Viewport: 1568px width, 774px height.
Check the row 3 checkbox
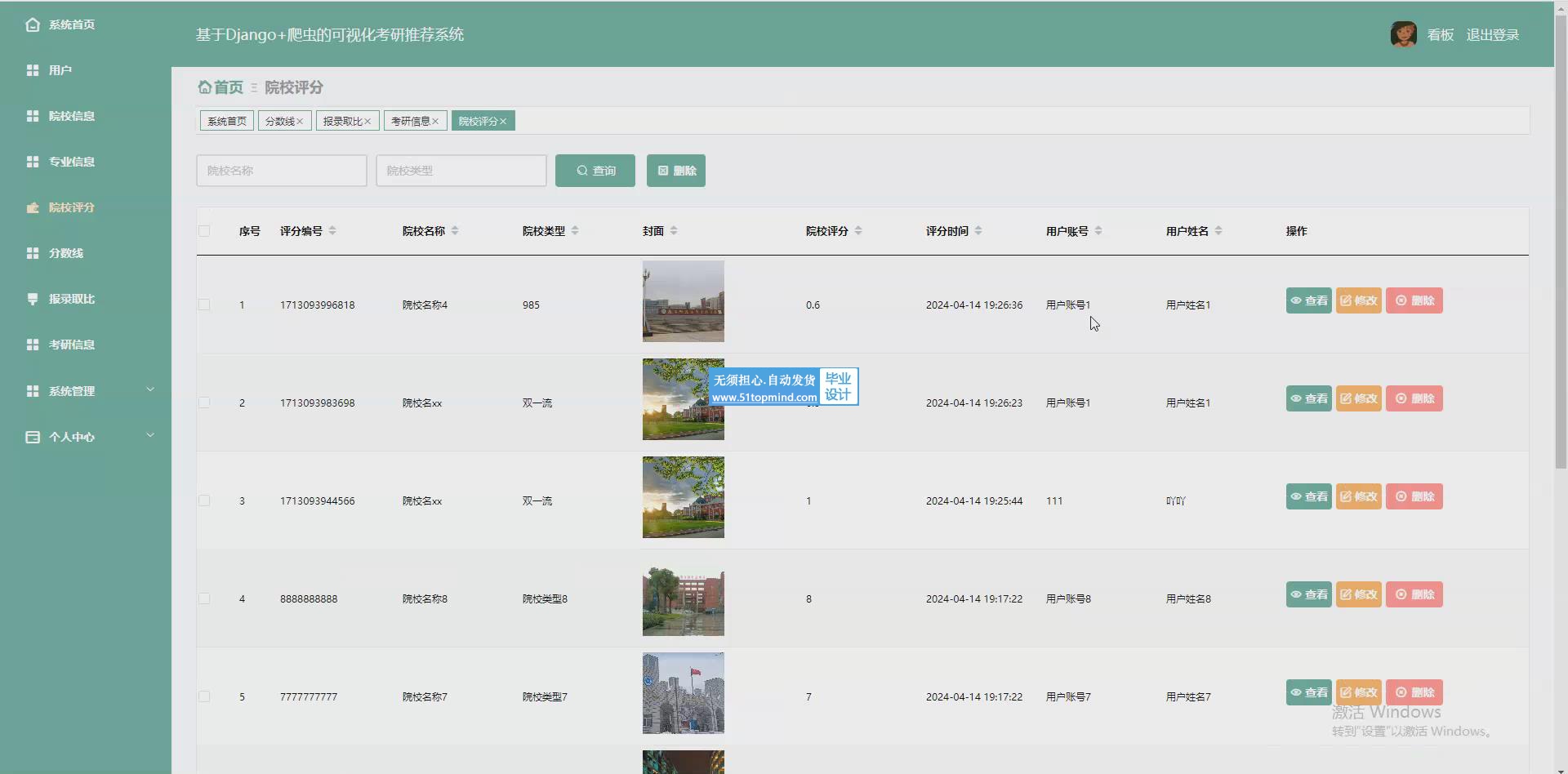[204, 500]
